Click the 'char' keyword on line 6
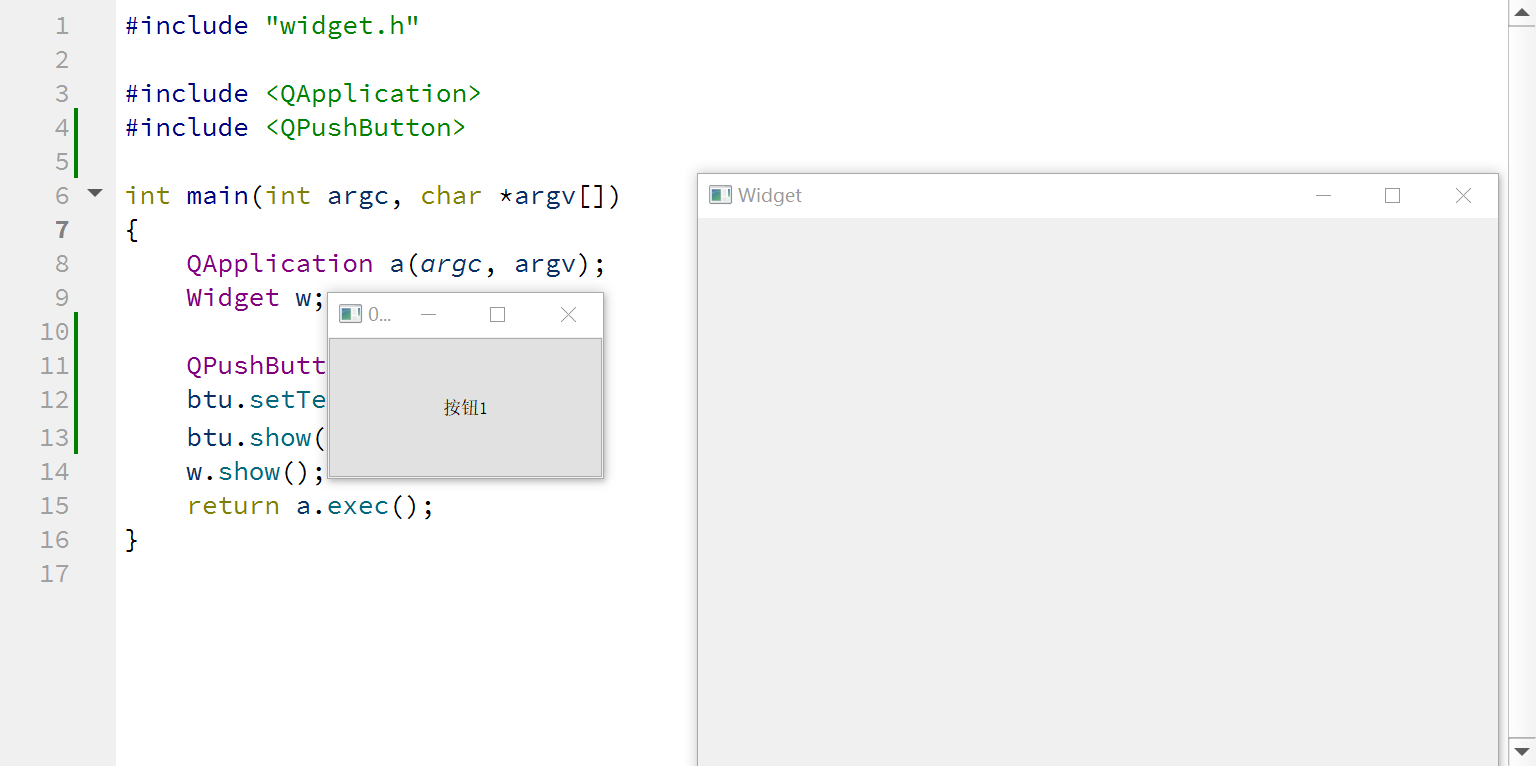Screen dimensions: 1536x766 pyautogui.click(x=451, y=195)
